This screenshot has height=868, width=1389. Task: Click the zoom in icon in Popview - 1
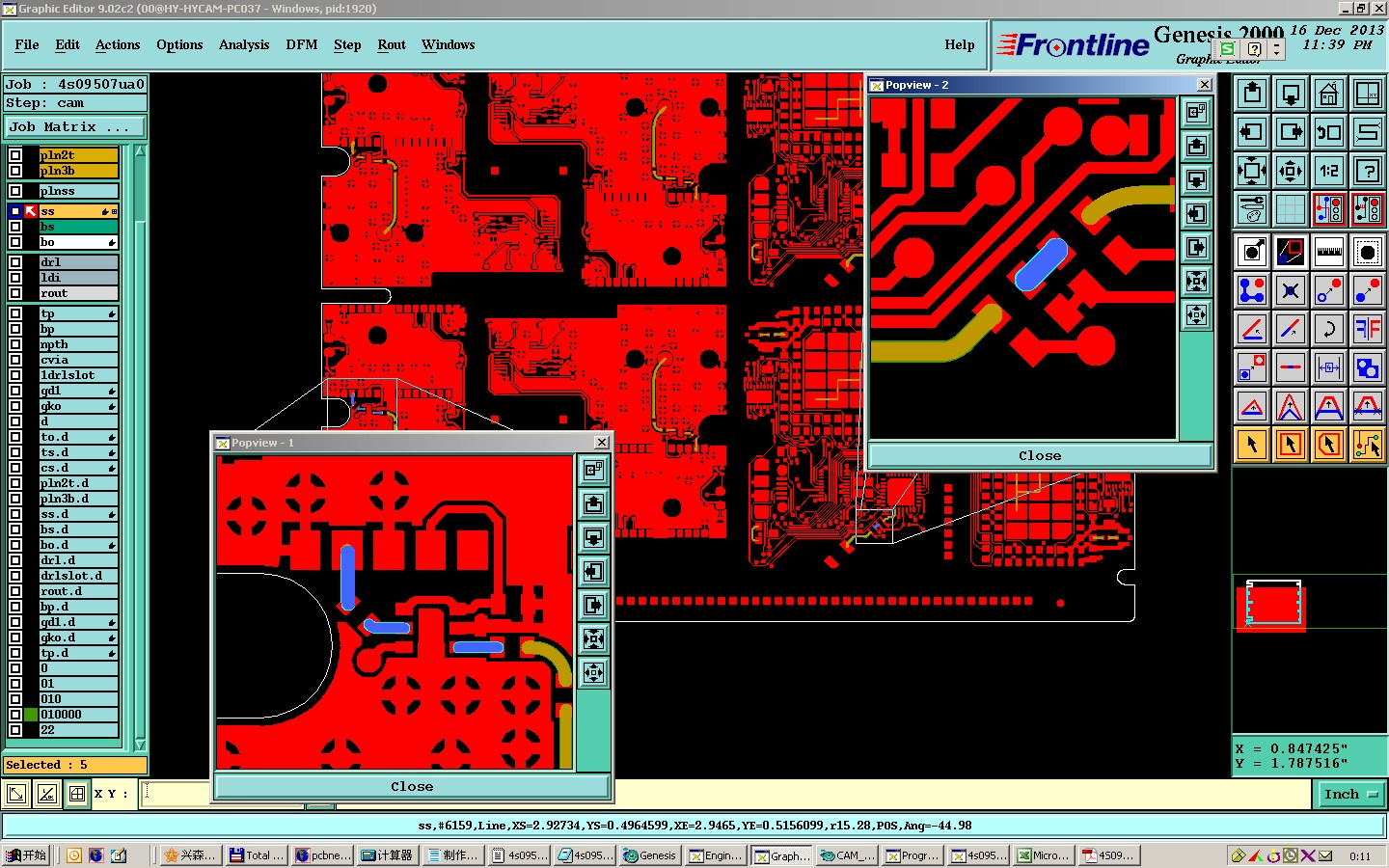(x=594, y=638)
